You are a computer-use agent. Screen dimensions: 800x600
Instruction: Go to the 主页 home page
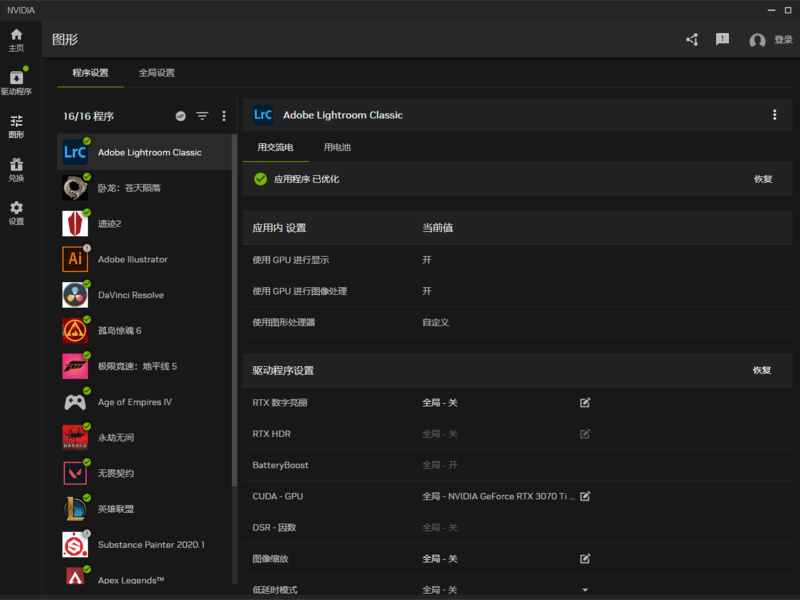[x=16, y=40]
